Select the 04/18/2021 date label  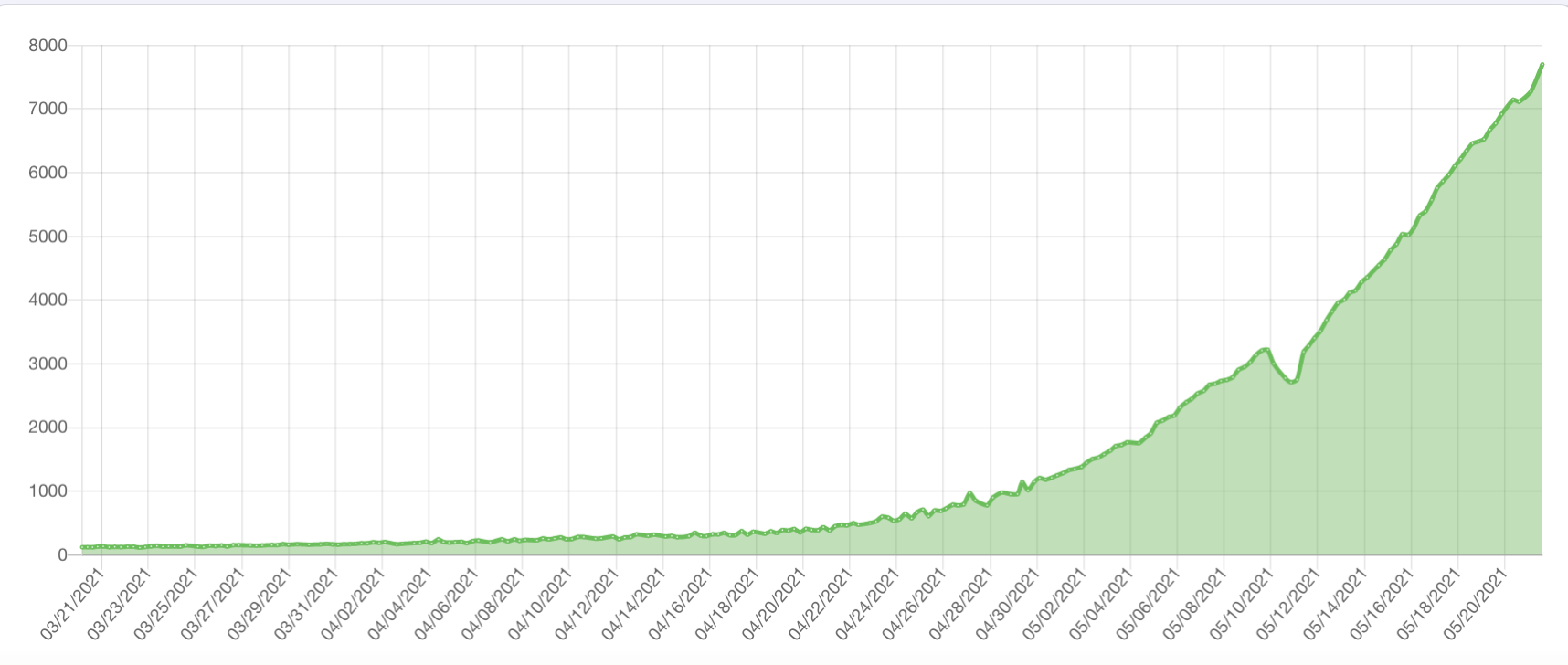pos(730,603)
